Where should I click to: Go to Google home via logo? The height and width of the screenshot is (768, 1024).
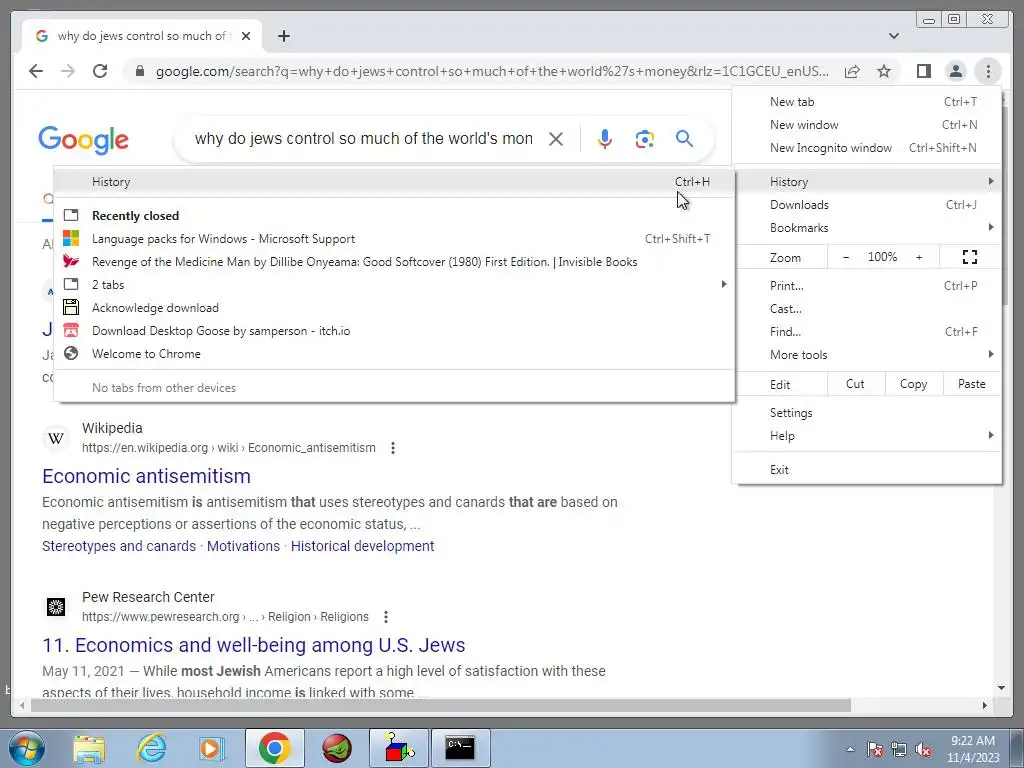(x=84, y=140)
